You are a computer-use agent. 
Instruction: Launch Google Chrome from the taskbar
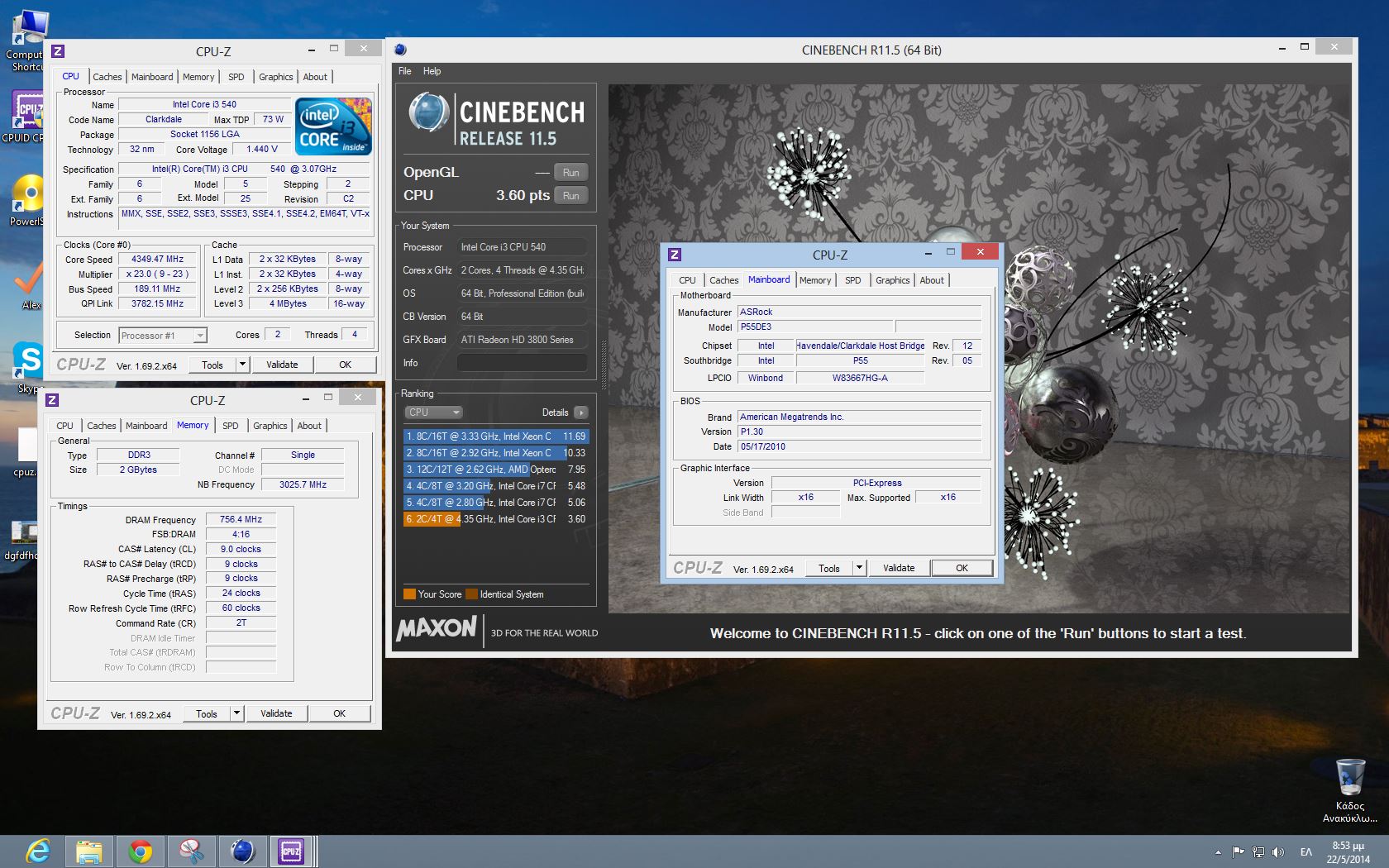(x=141, y=851)
